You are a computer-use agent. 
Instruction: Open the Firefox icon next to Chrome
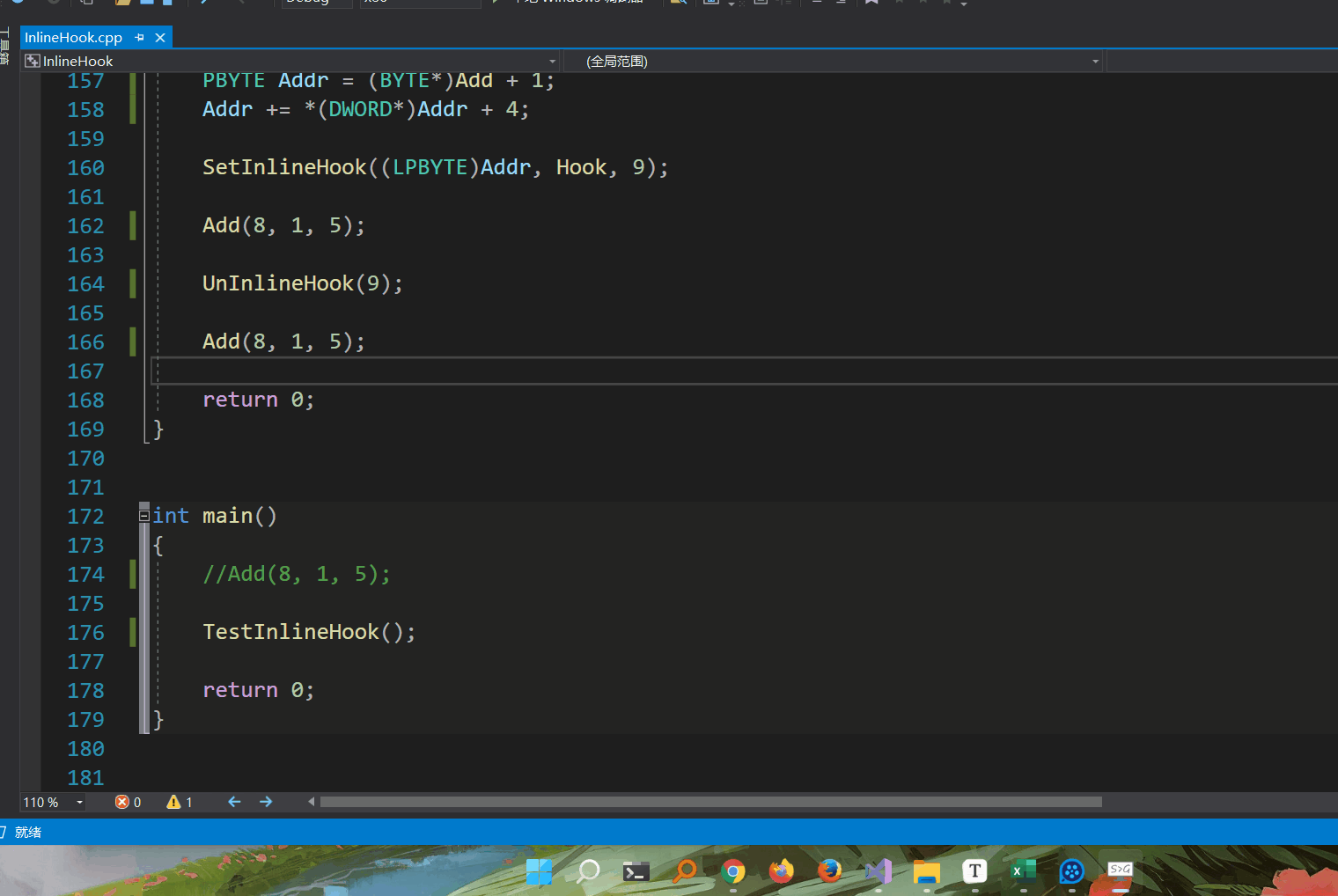781,871
